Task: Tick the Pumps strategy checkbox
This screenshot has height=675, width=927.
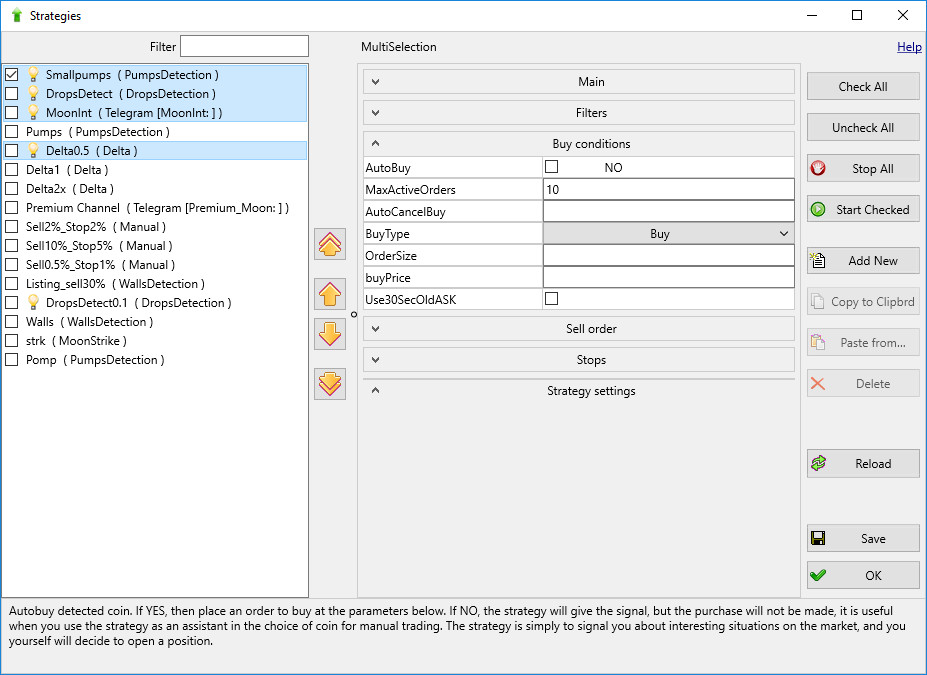Action: [12, 132]
